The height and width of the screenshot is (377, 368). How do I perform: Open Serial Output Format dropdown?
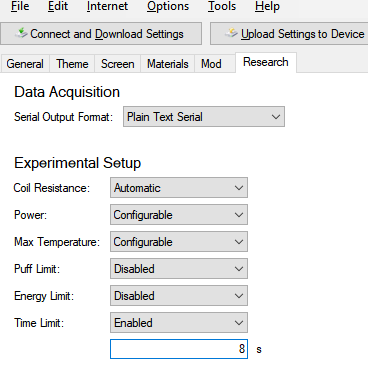(204, 117)
